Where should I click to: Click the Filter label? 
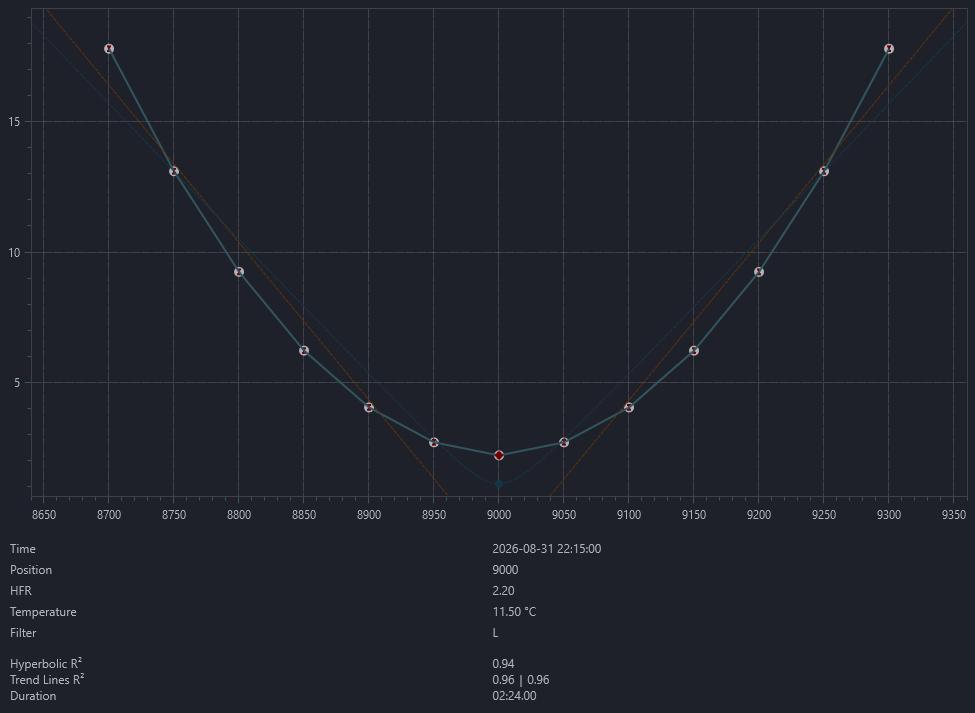point(23,633)
